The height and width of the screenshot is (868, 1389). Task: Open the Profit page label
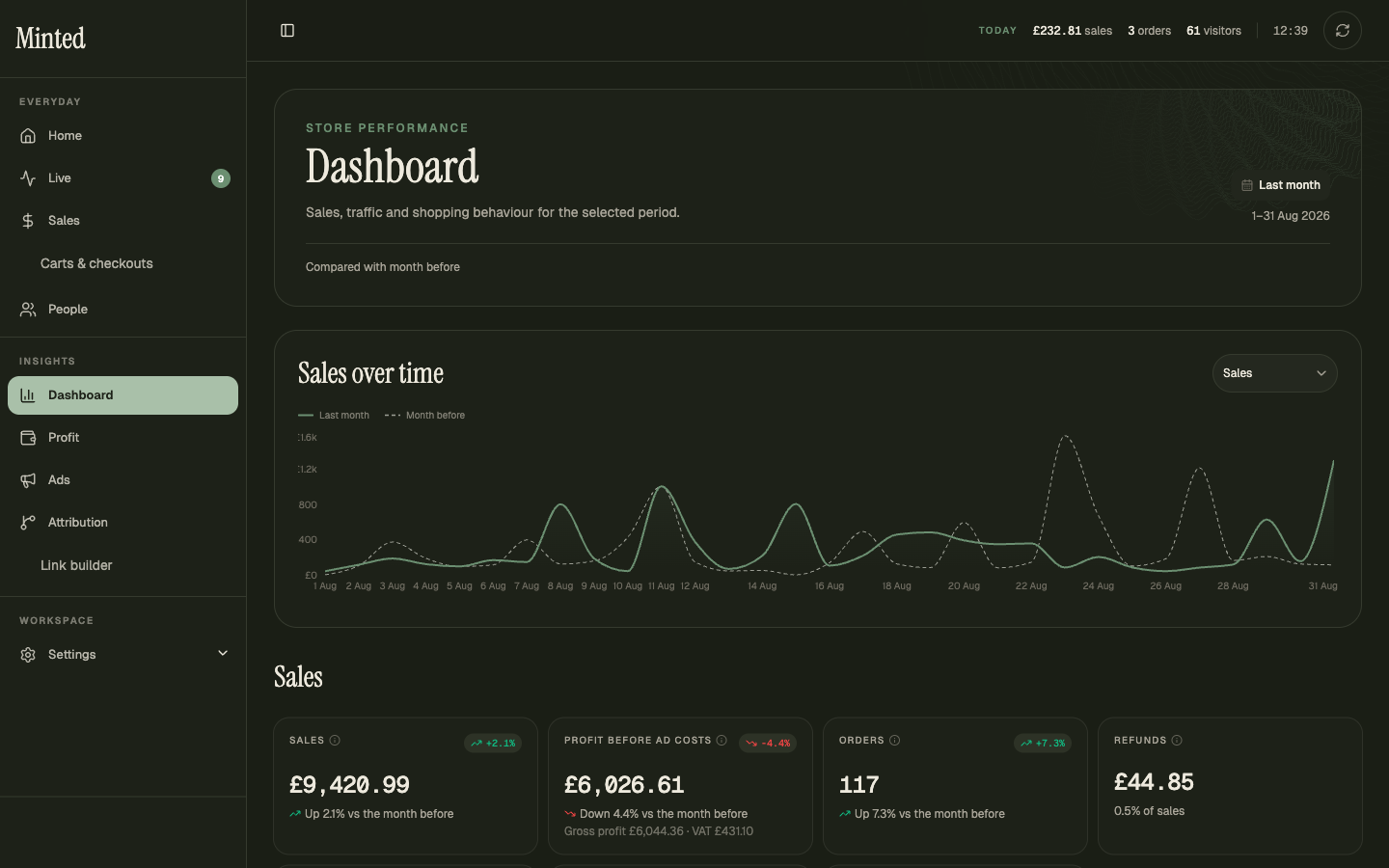point(64,438)
